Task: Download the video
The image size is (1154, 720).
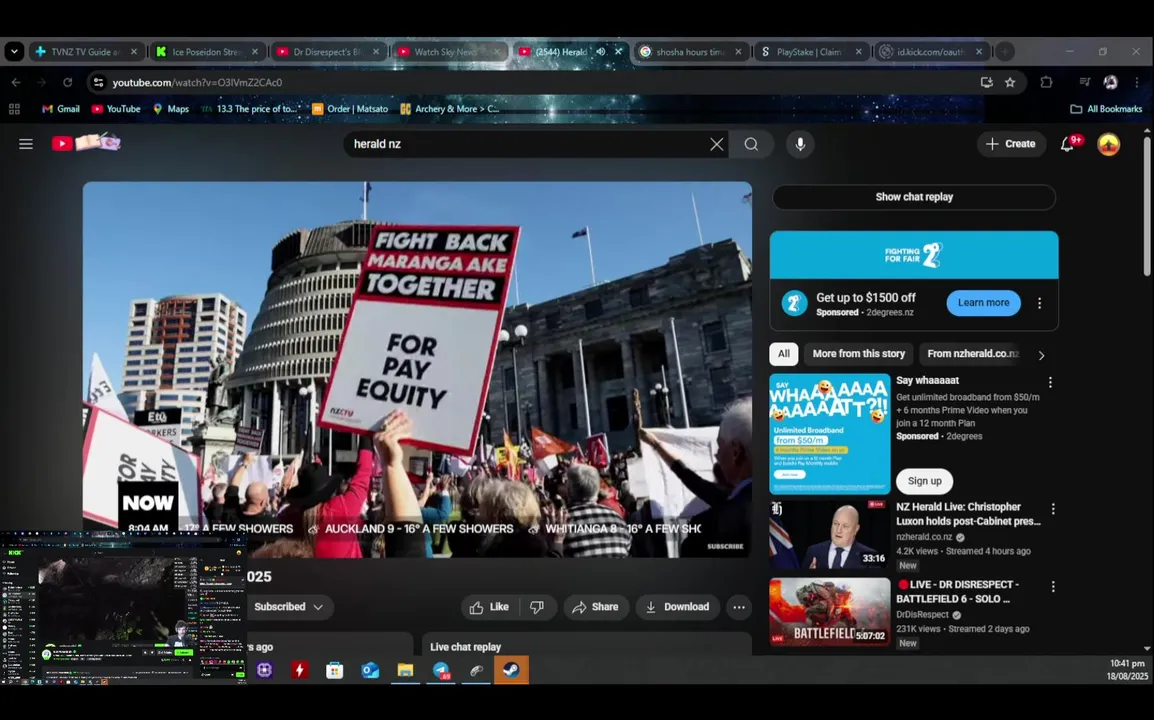Action: click(677, 607)
